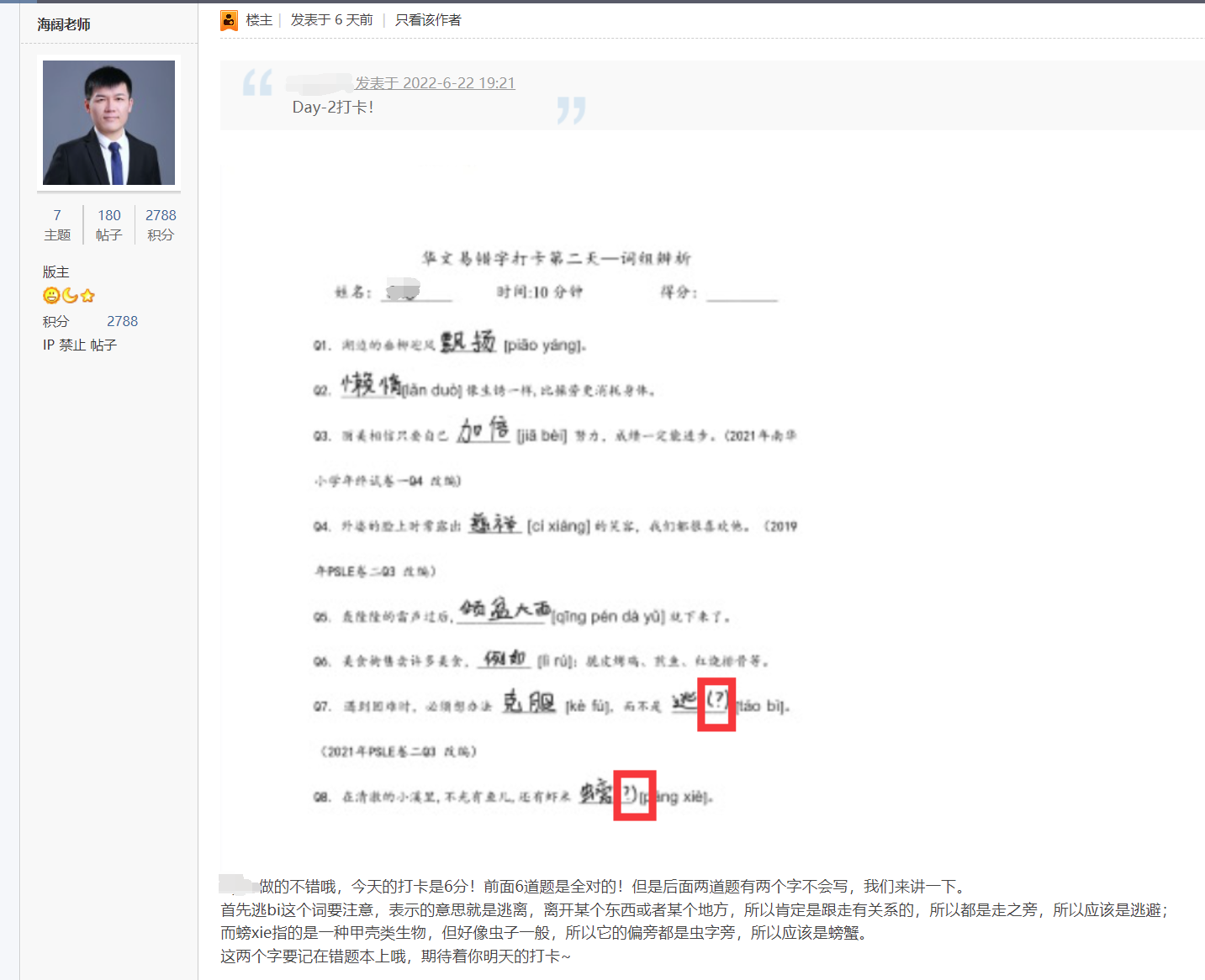Click the star rank icon

click(87, 296)
